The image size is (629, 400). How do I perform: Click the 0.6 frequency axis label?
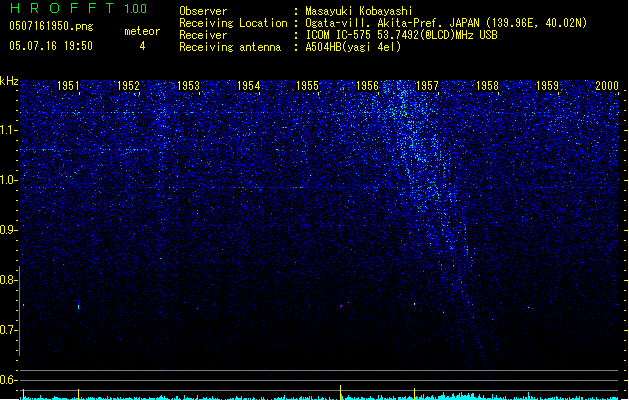tap(8, 380)
